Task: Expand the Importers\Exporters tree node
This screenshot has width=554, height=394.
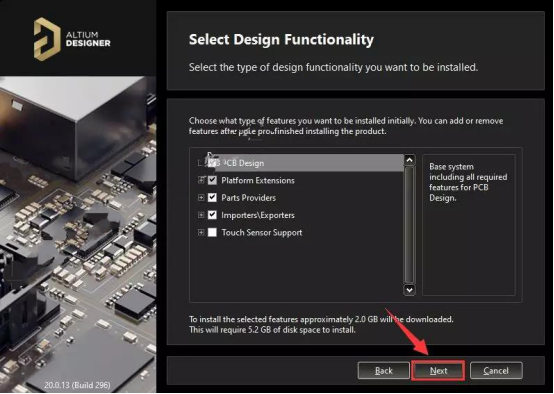Action: 201,215
